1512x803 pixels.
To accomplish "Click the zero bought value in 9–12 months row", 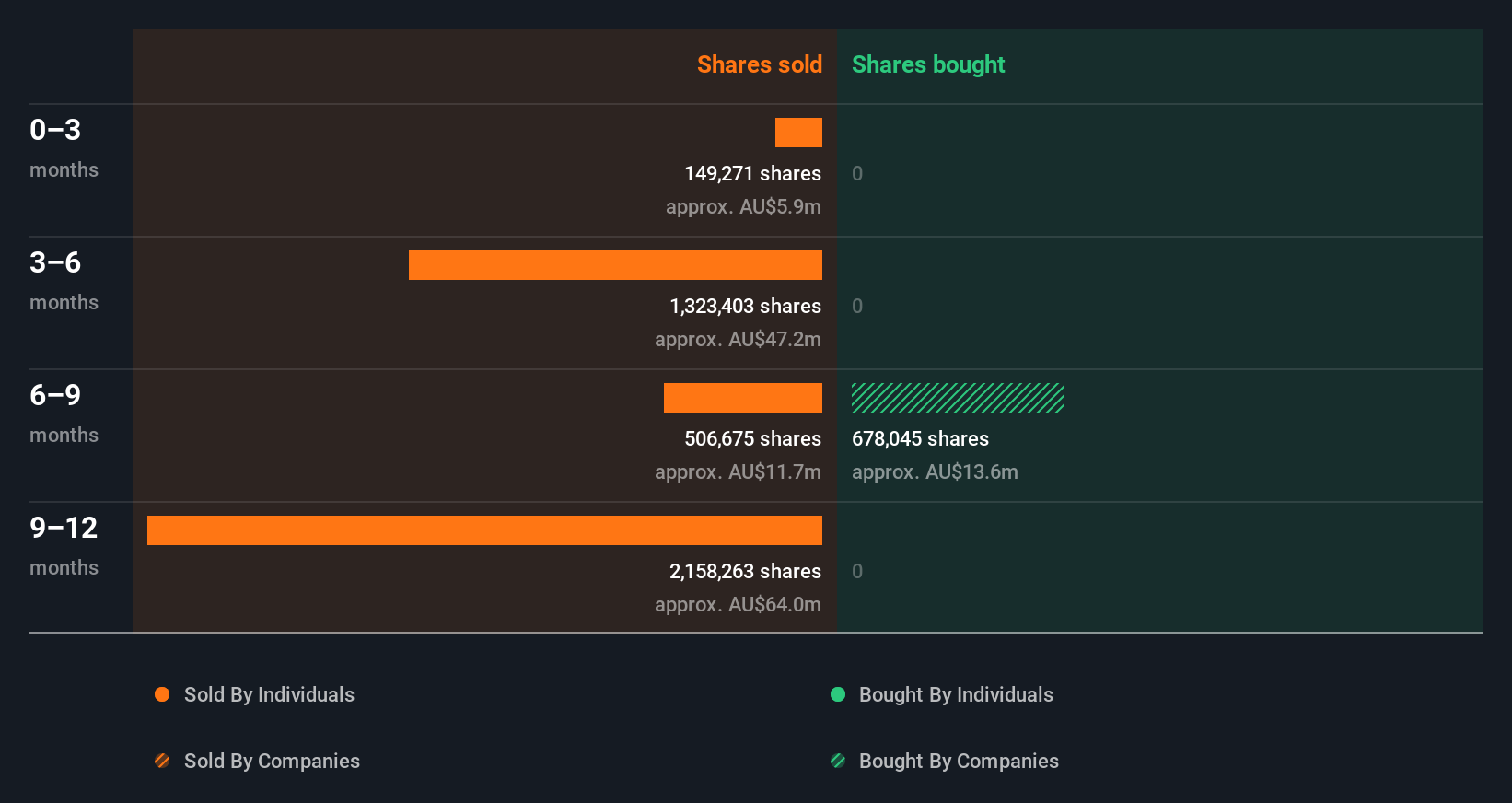I will (x=857, y=571).
